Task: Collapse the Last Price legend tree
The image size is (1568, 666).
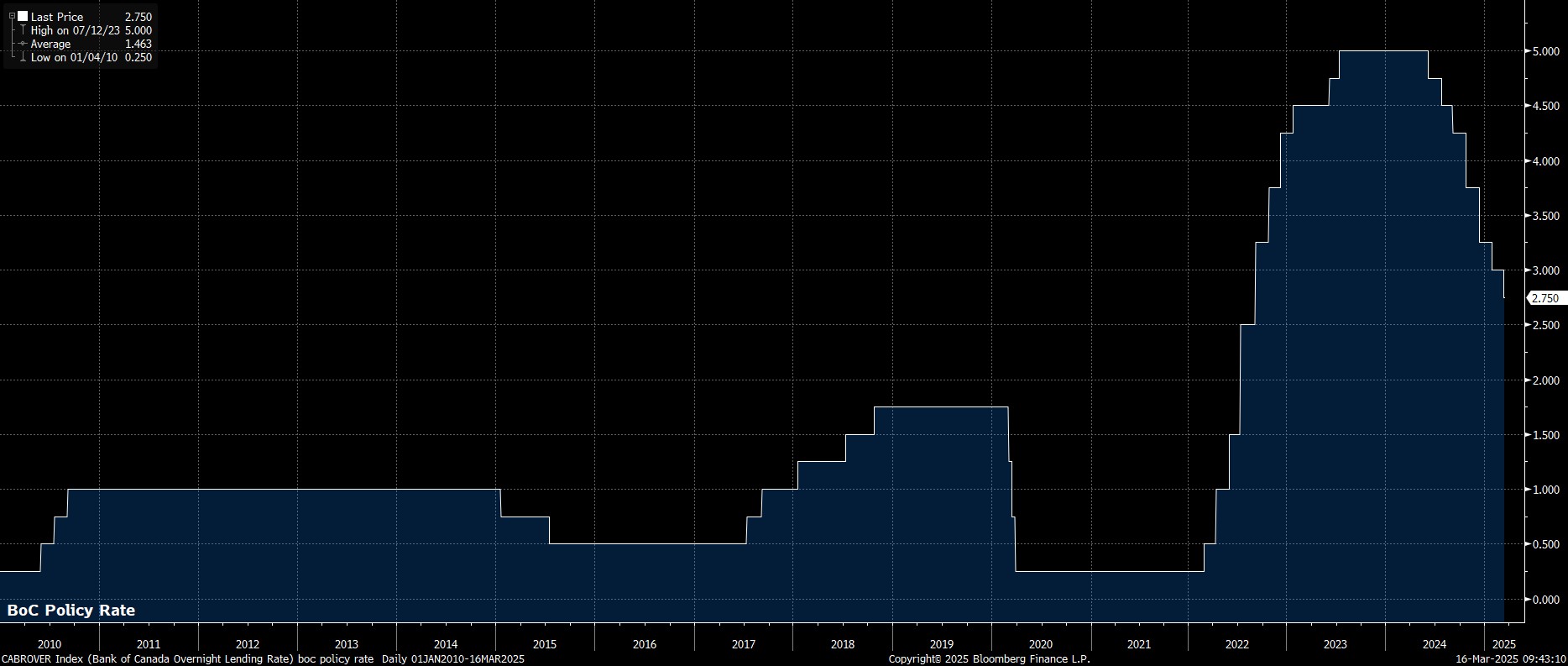Action: pyautogui.click(x=12, y=16)
